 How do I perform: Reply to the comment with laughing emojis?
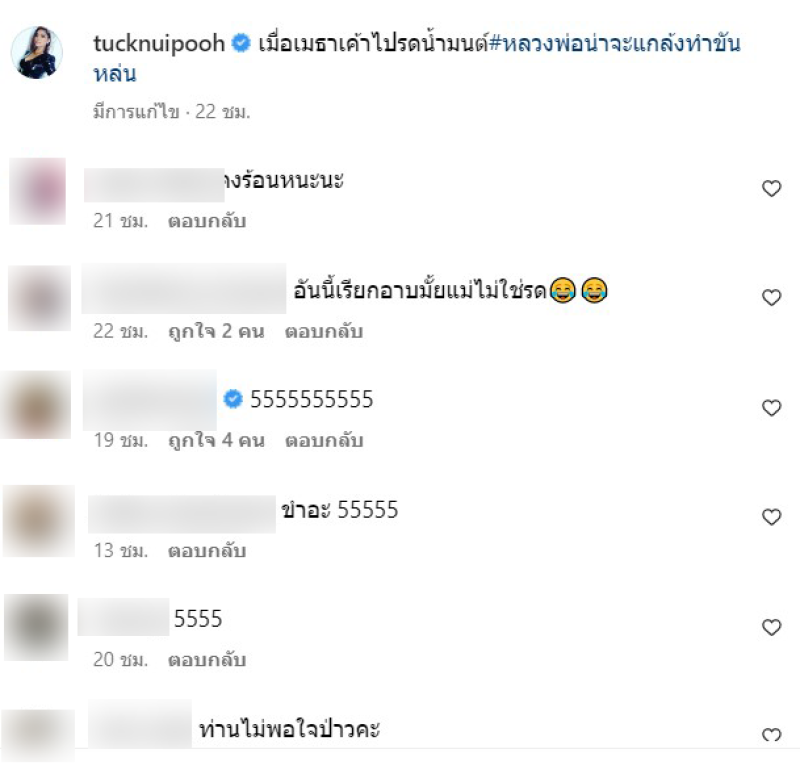tap(324, 332)
